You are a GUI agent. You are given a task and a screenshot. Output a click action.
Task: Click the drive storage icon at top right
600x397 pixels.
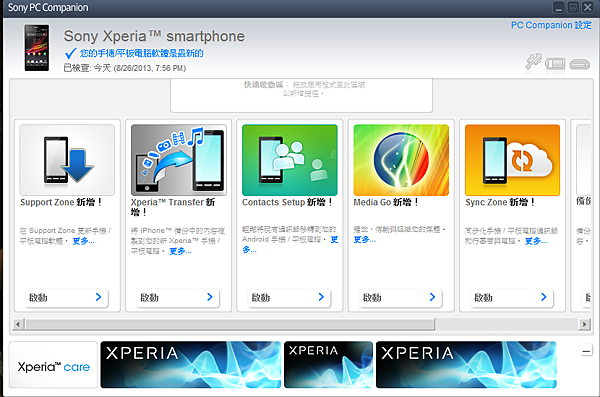pyautogui.click(x=580, y=64)
